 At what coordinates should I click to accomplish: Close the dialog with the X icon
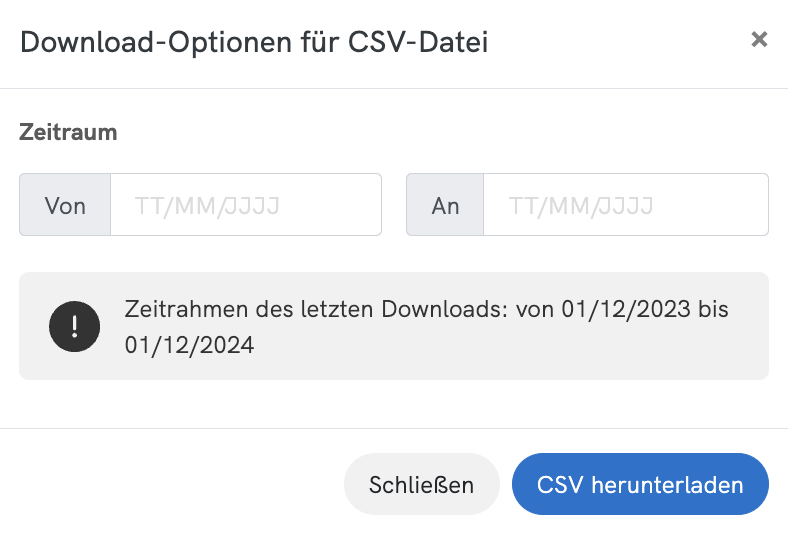(x=759, y=40)
